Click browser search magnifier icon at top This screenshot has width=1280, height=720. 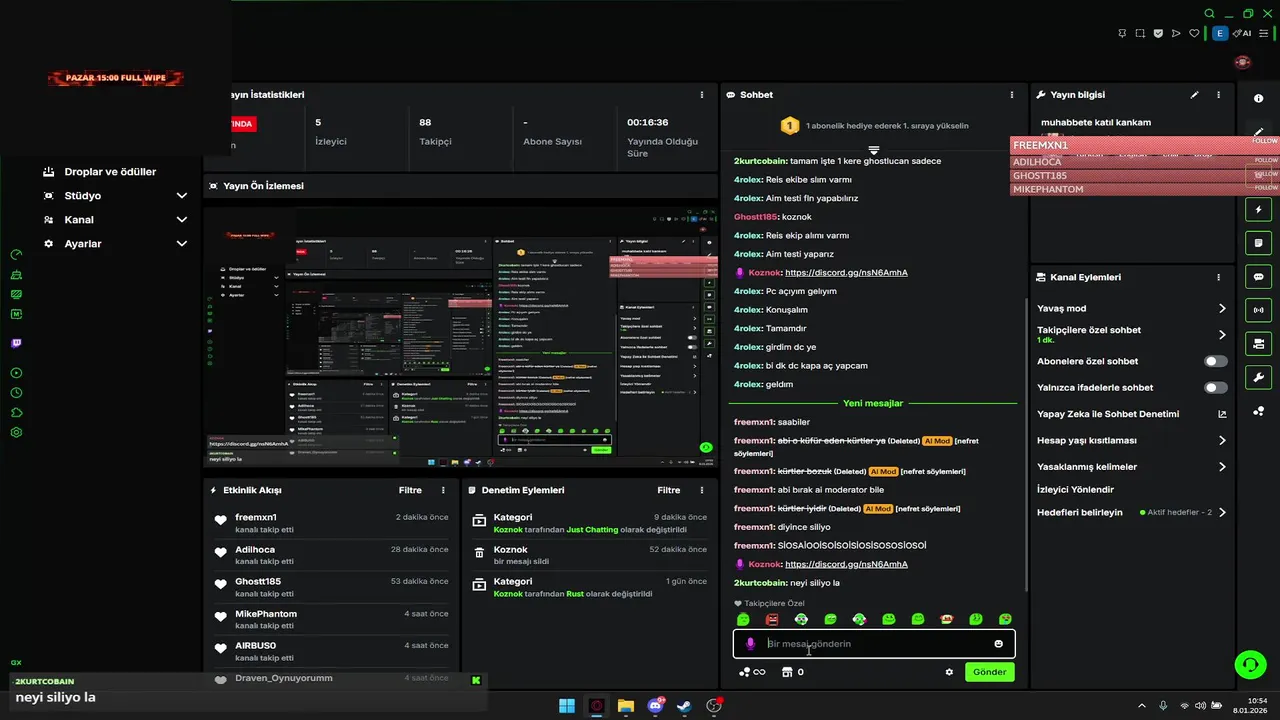point(1209,14)
